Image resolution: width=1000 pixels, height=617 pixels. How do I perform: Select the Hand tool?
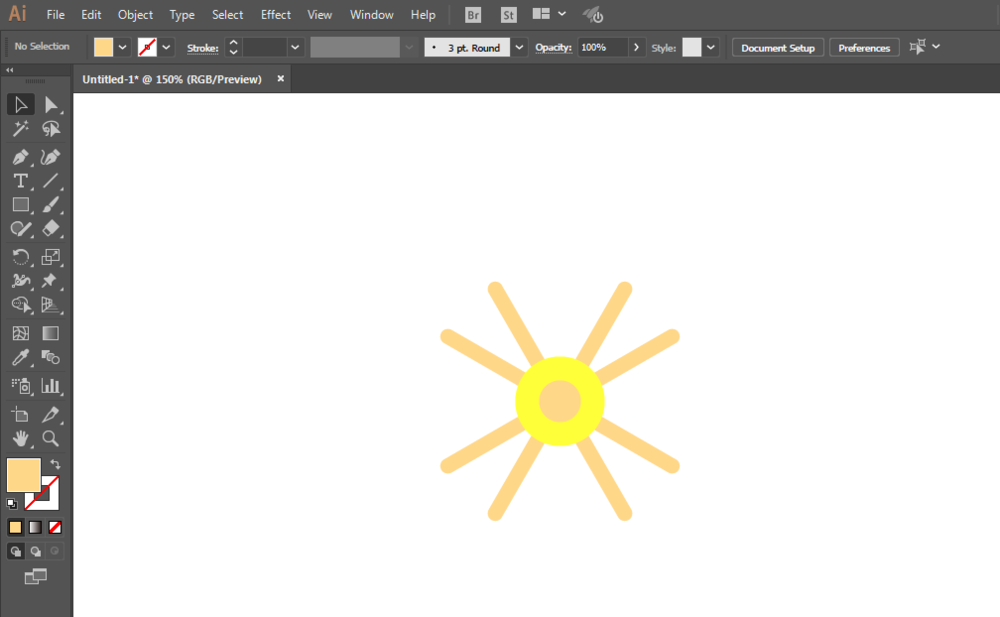coord(20,438)
